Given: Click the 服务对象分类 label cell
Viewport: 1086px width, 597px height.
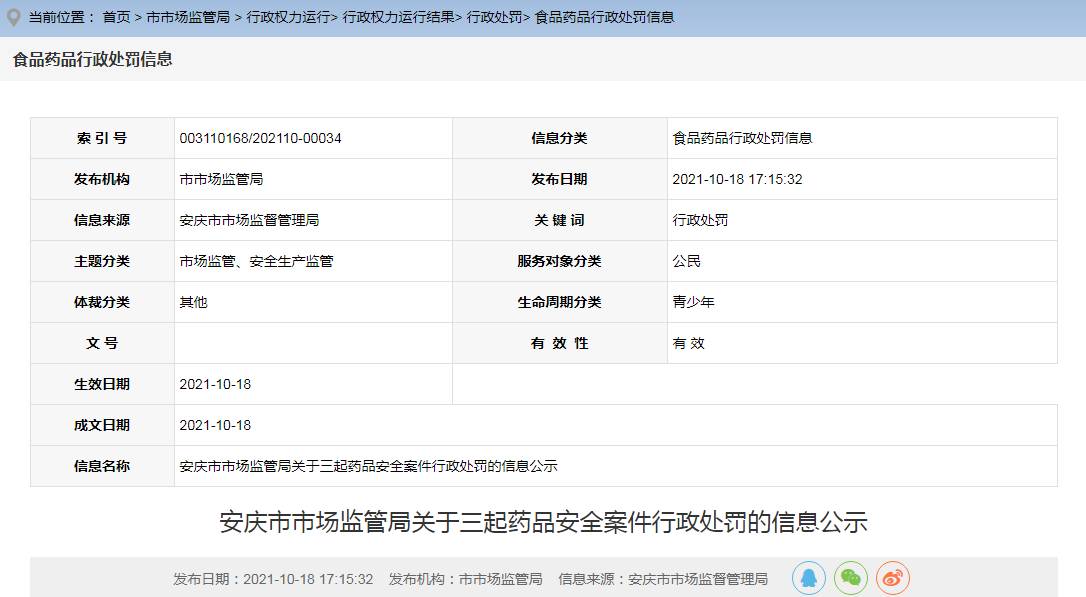Looking at the screenshot, I should pos(560,261).
